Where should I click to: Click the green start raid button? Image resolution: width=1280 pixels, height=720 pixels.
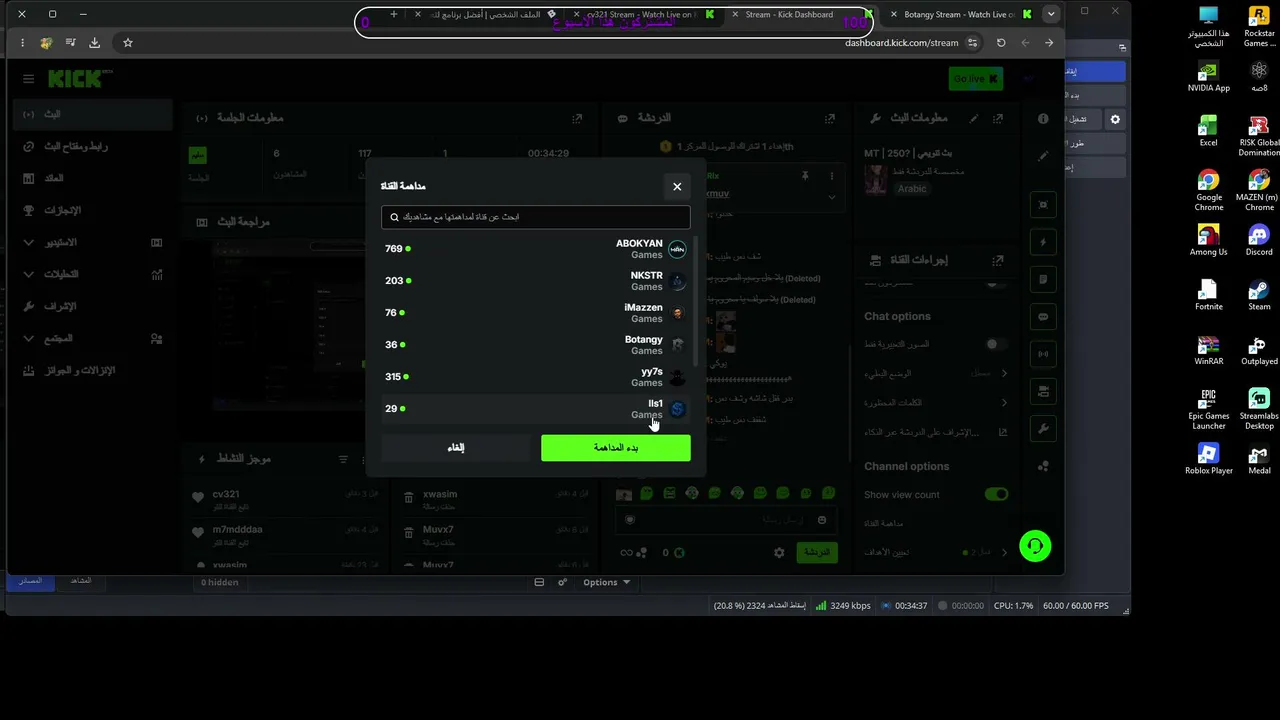tap(616, 447)
